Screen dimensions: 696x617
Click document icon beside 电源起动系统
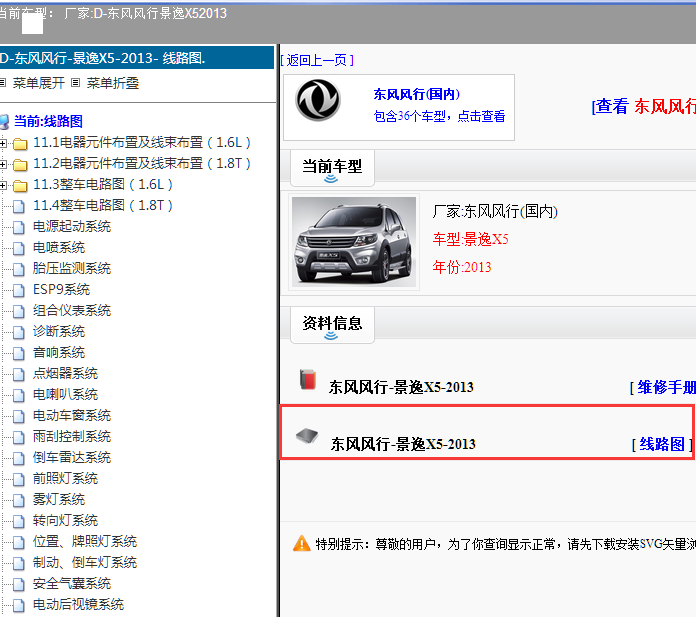coord(19,227)
